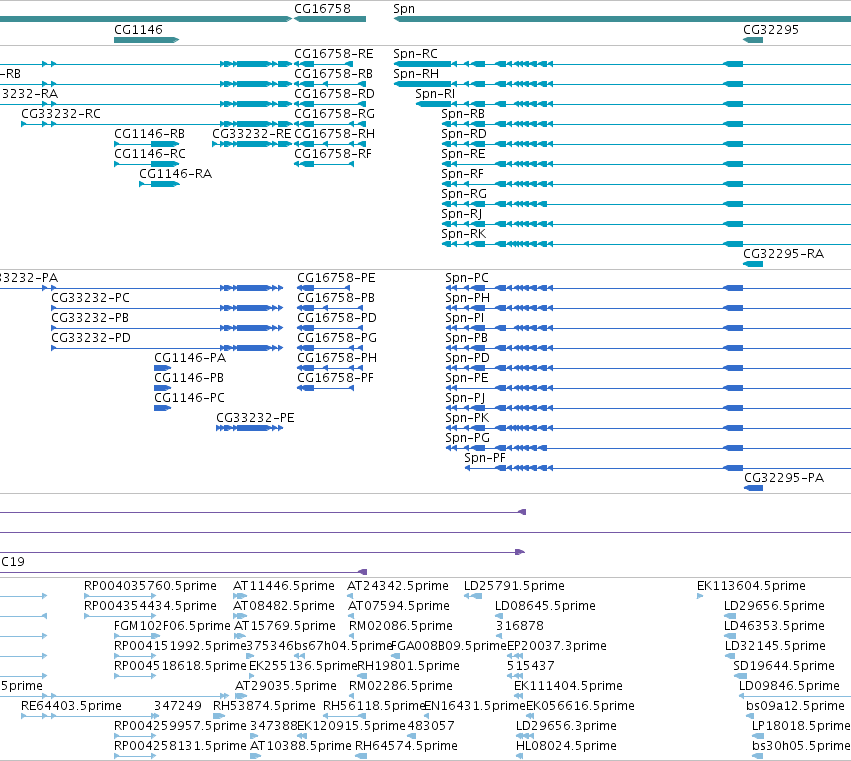This screenshot has width=851, height=761.
Task: Click the CG16758 gene label
Action: tap(322, 9)
